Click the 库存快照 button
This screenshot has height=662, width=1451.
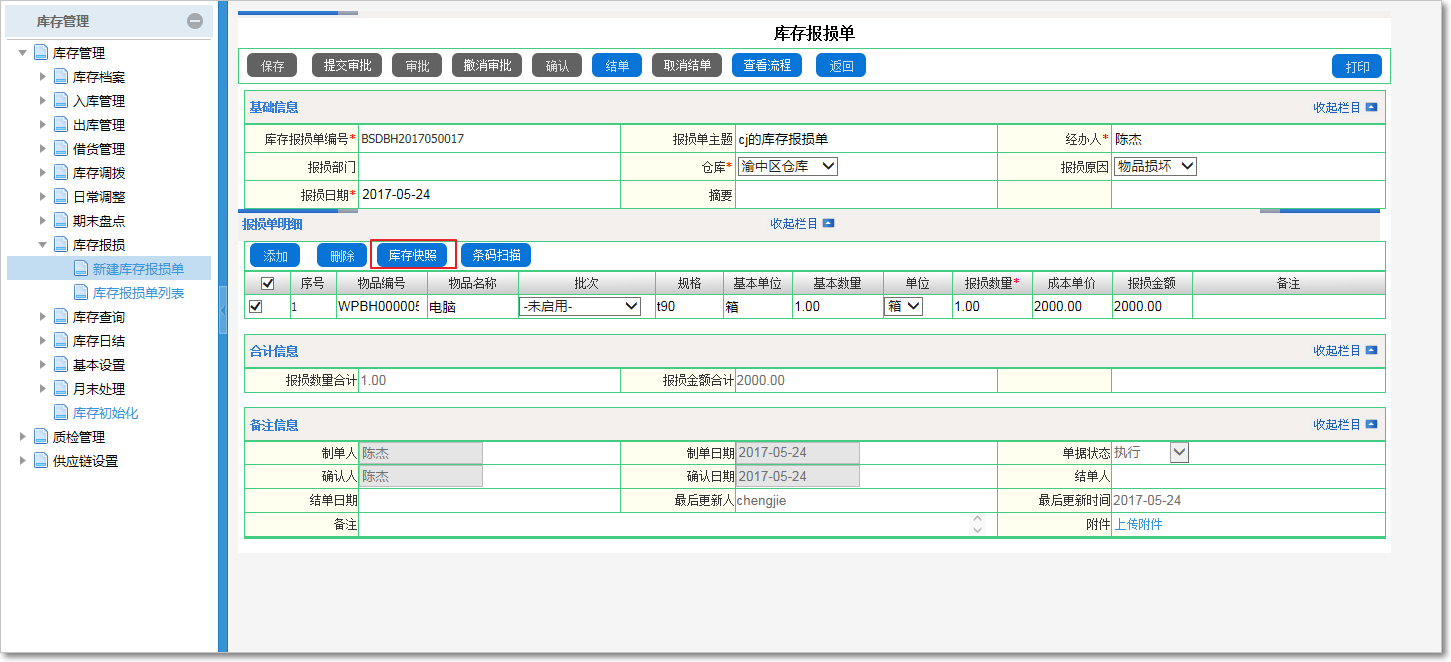413,255
